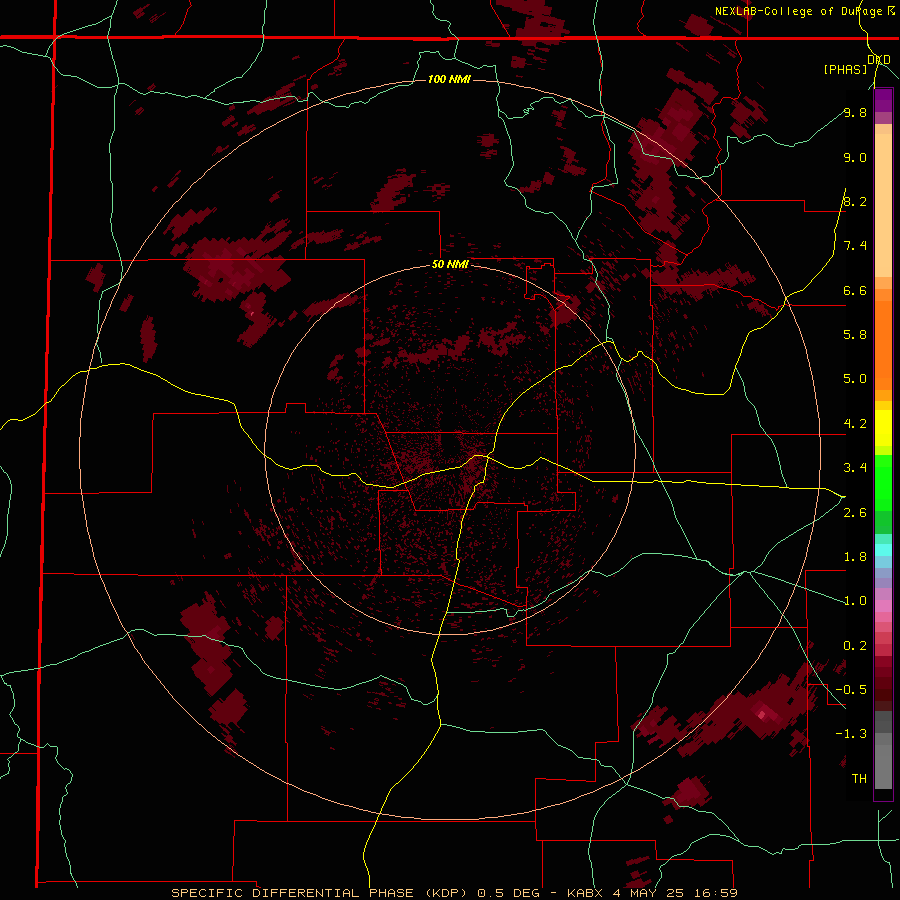Click the 3.4 value on color scale
This screenshot has width=900, height=900.
(x=855, y=468)
